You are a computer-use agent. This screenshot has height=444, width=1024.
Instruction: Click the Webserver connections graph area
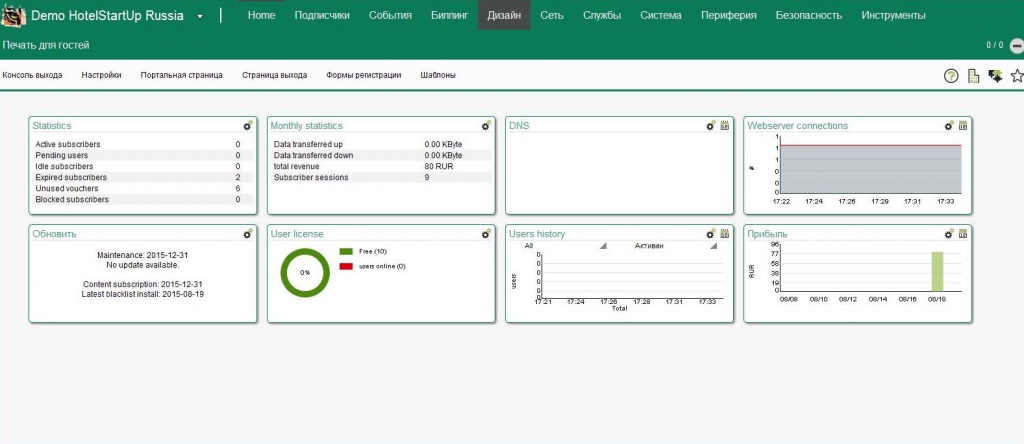click(871, 165)
